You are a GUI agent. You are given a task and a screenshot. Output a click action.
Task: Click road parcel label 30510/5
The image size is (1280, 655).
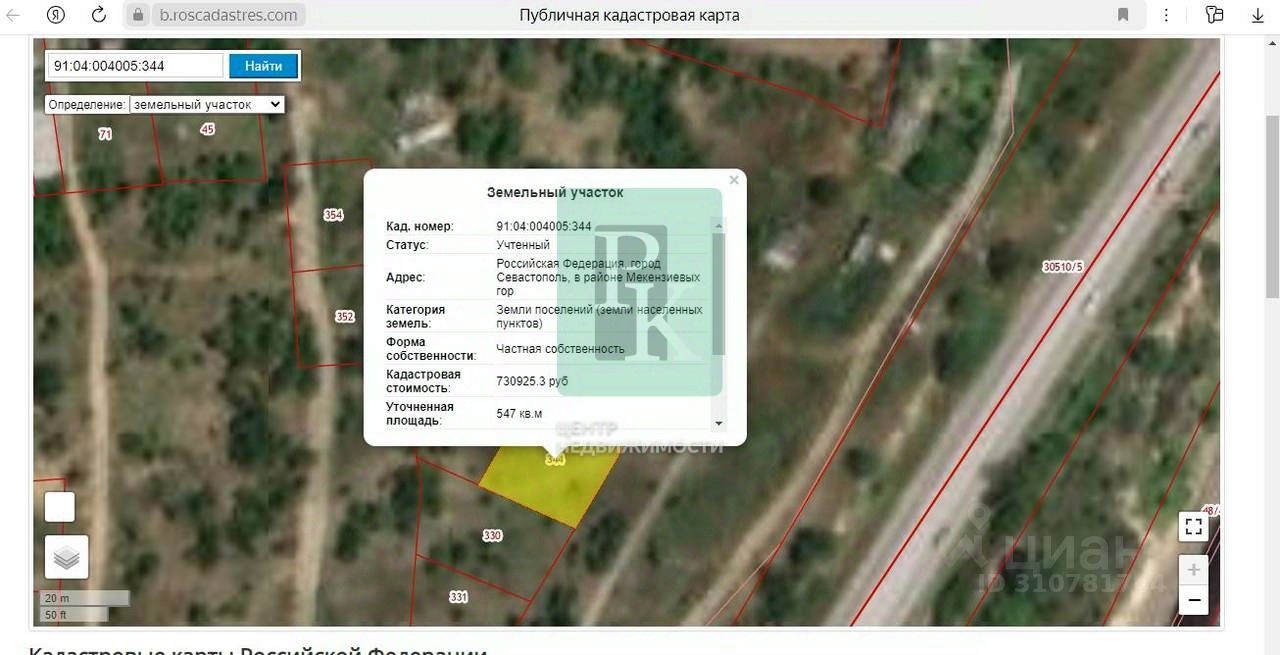pos(1062,267)
